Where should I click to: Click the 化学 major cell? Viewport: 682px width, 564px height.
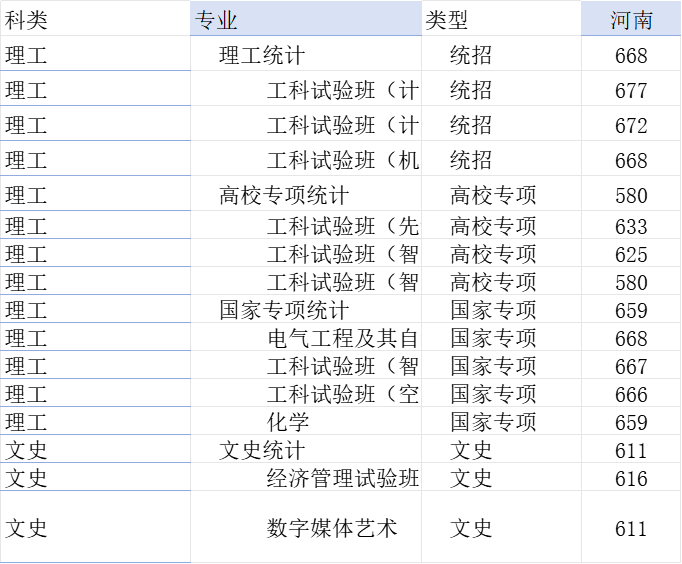[x=288, y=422]
